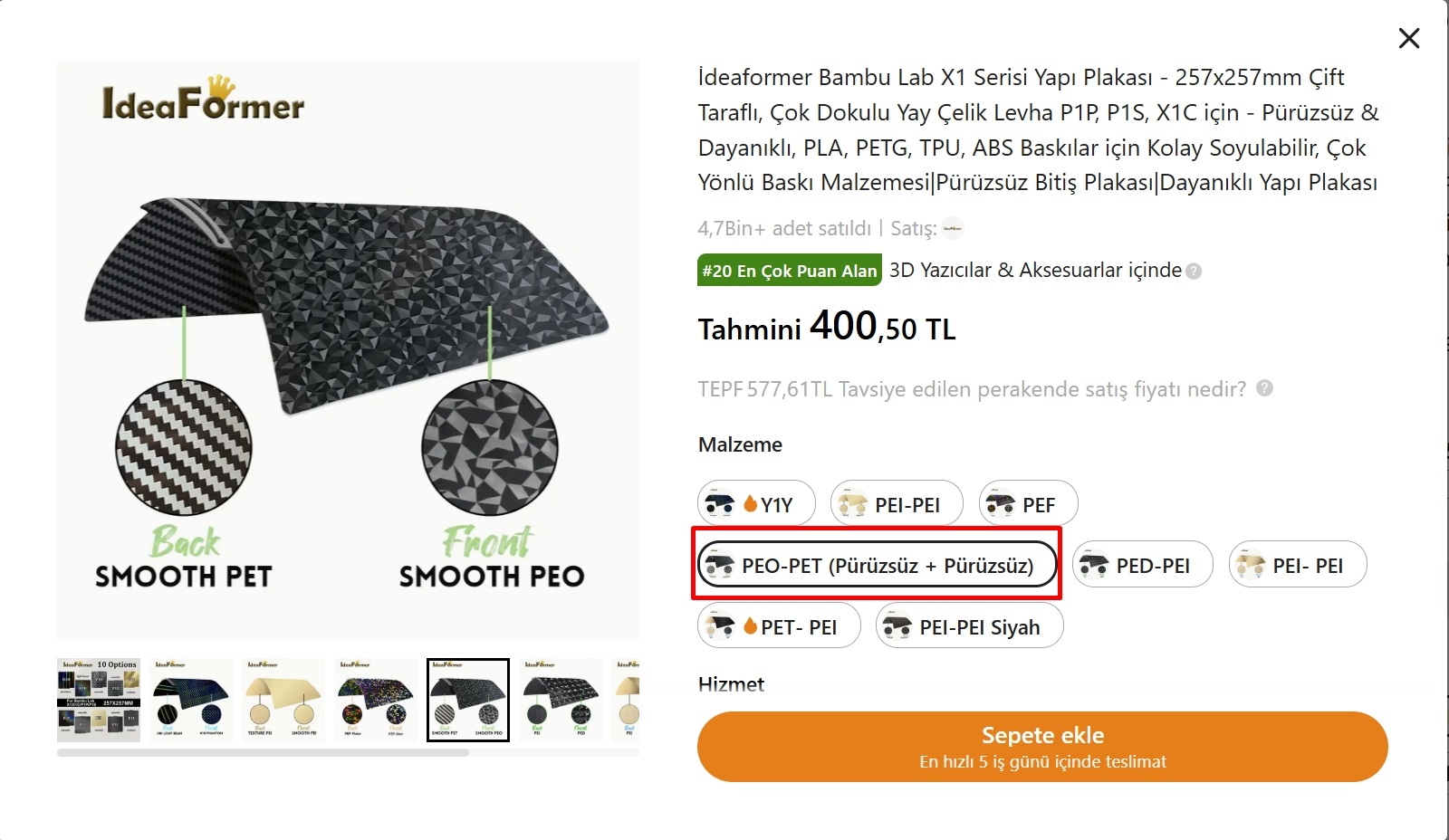Click the main Smooth PET/PEO product image
Viewport: 1449px width, 840px height.
(x=348, y=349)
